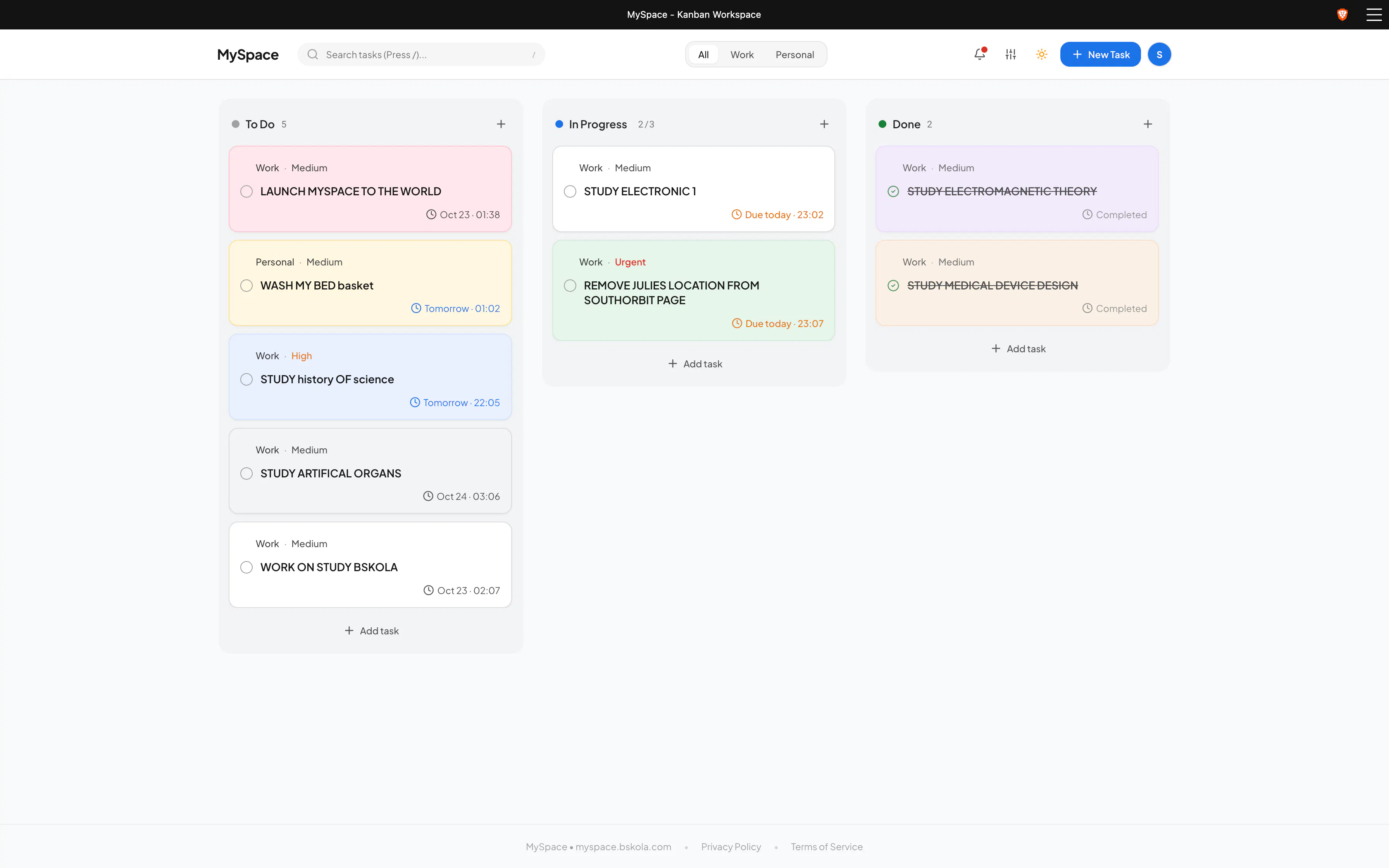Click the Urgent priority label

click(x=630, y=262)
